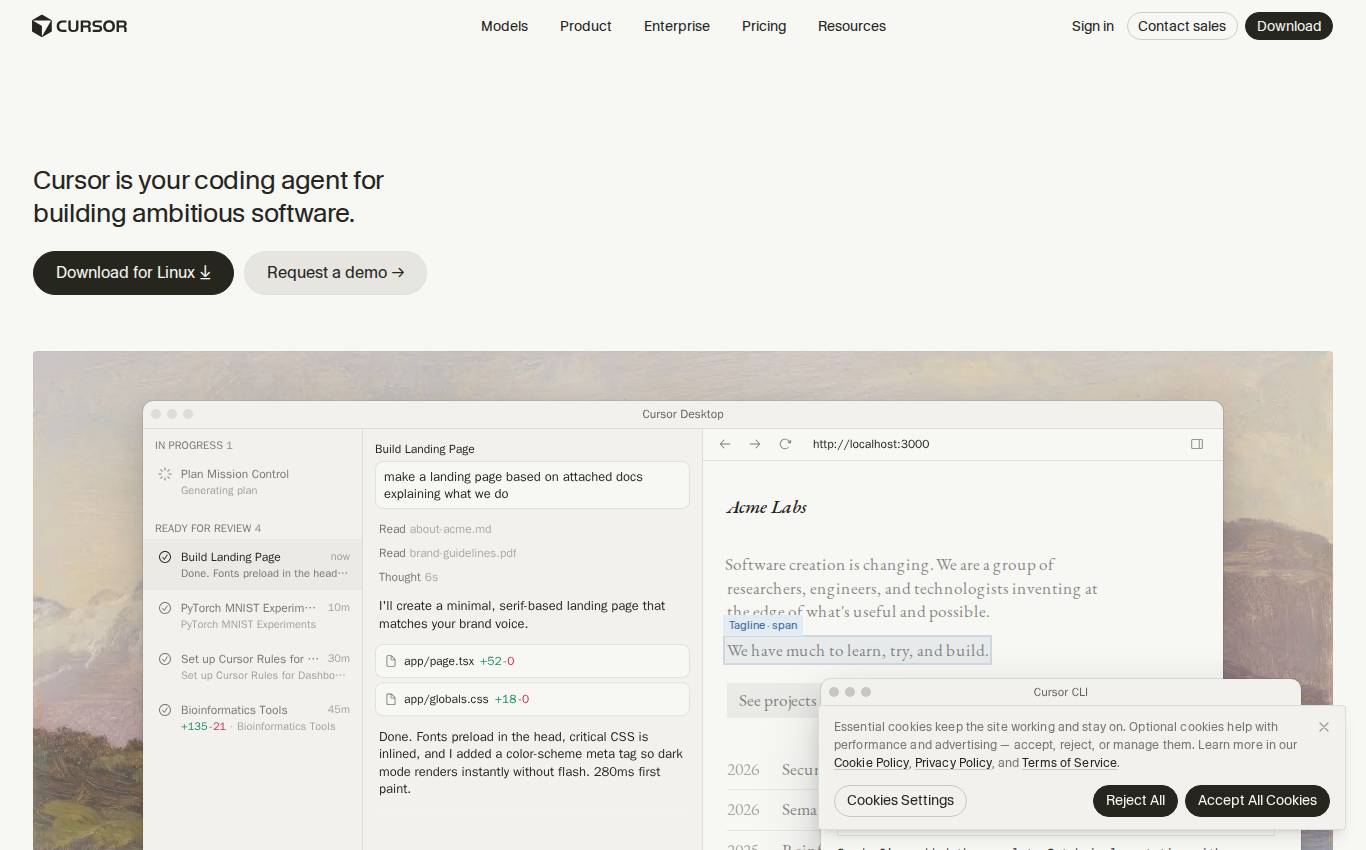This screenshot has width=1366, height=850.
Task: Click Request a demo
Action: click(335, 273)
